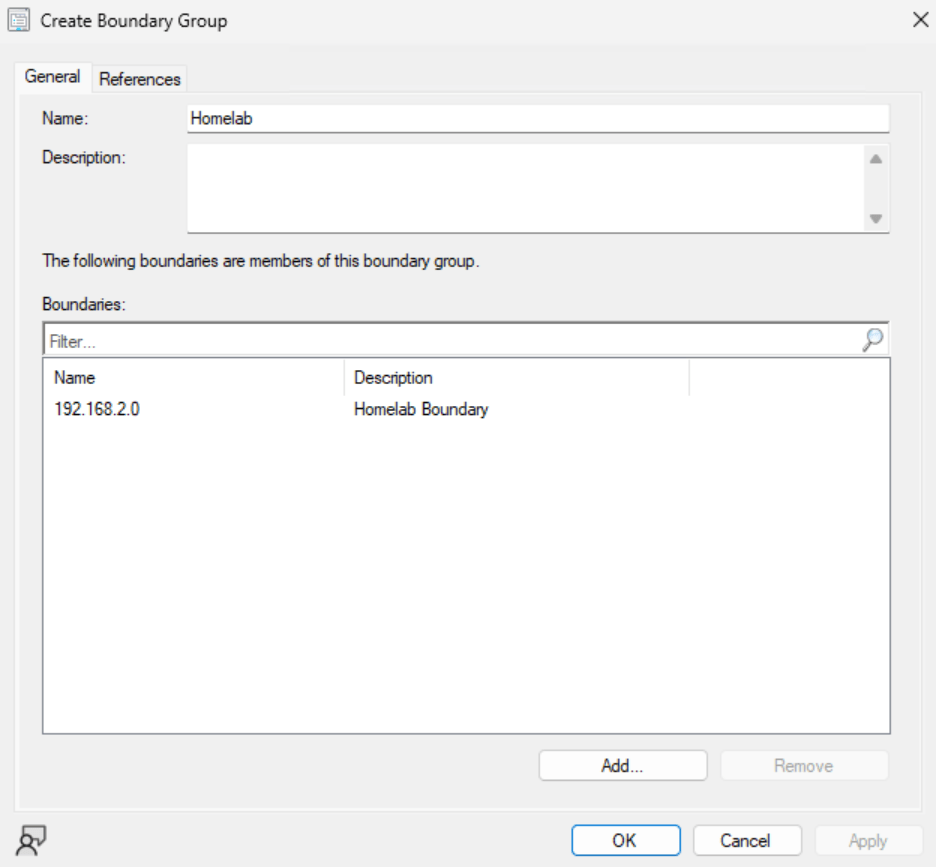Click the Homelab Boundary description text
Viewport: 936px width, 867px height.
pyautogui.click(x=421, y=408)
